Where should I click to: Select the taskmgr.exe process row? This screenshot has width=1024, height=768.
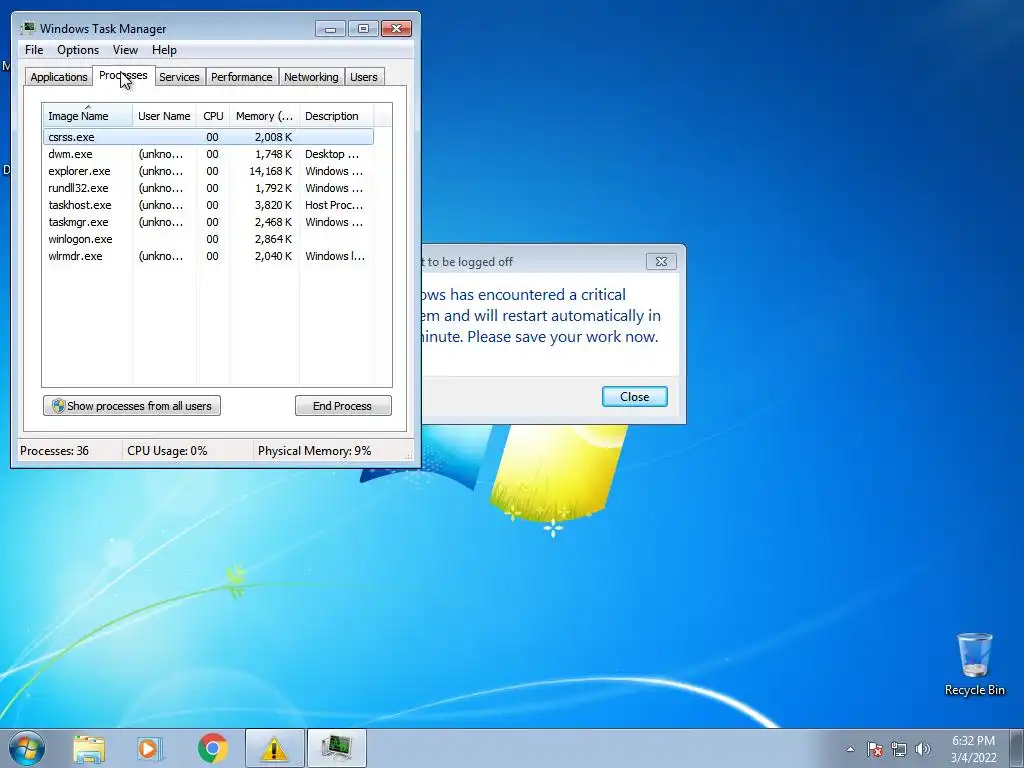(208, 222)
